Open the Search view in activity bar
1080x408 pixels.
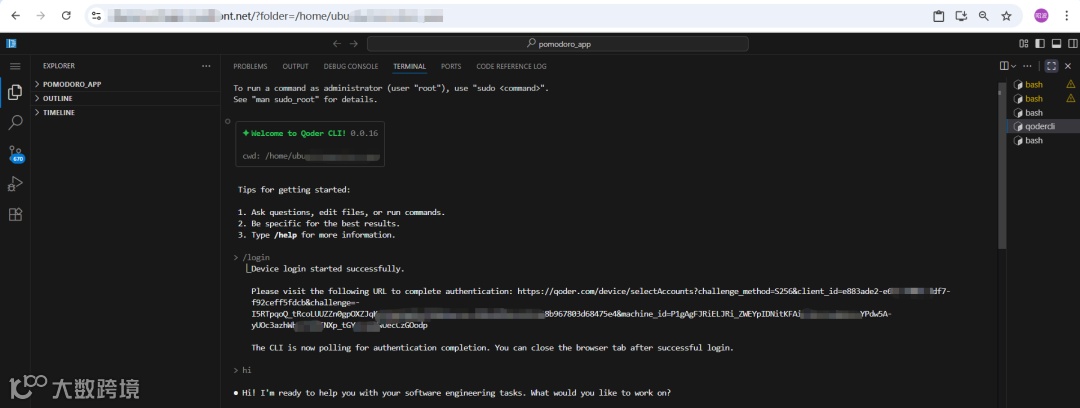15,123
